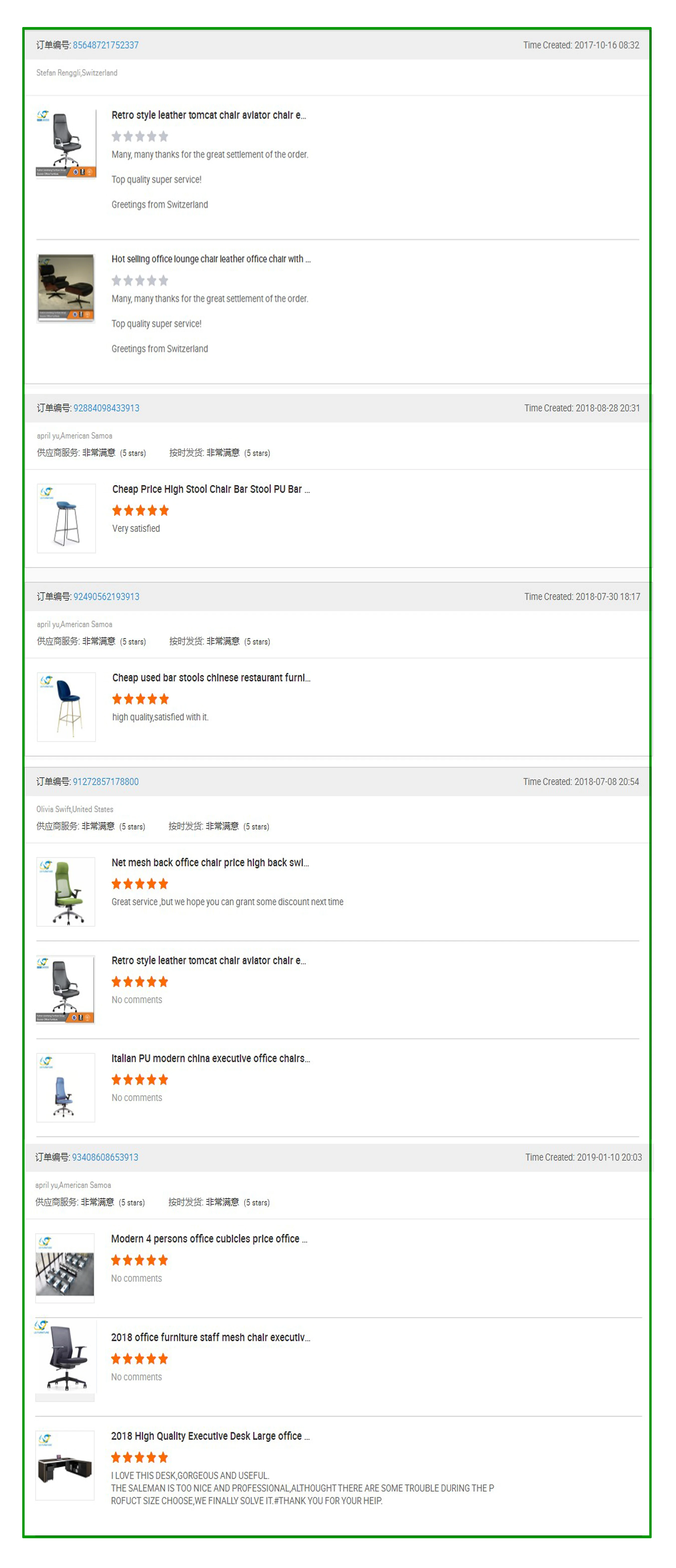Click the green mesh office chair thumbnail
The image size is (676, 1568).
point(66,892)
